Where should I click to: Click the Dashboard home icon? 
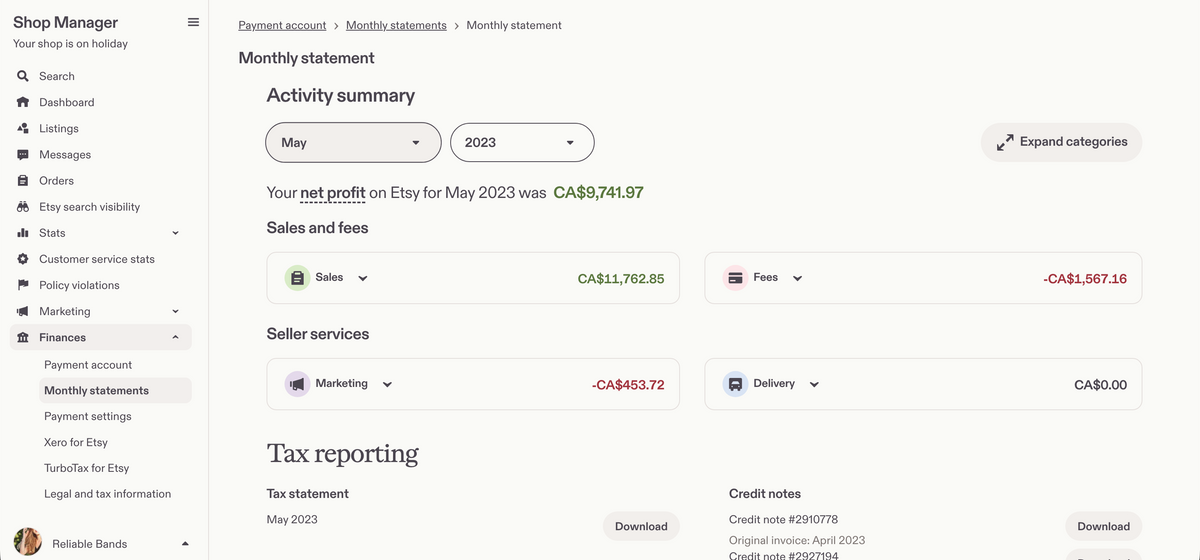pyautogui.click(x=23, y=102)
